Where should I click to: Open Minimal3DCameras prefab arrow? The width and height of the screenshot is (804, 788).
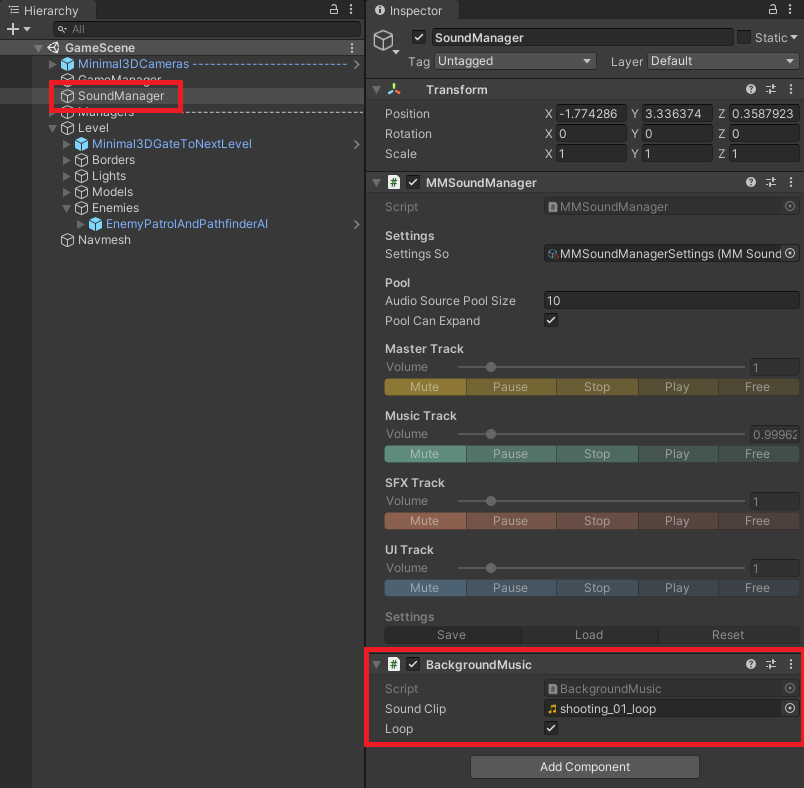pyautogui.click(x=357, y=64)
